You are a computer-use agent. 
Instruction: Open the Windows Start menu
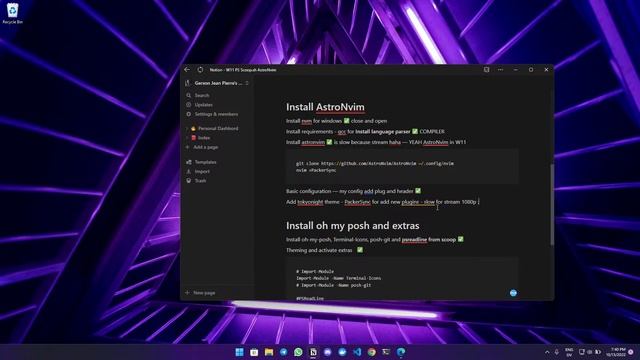[240, 352]
